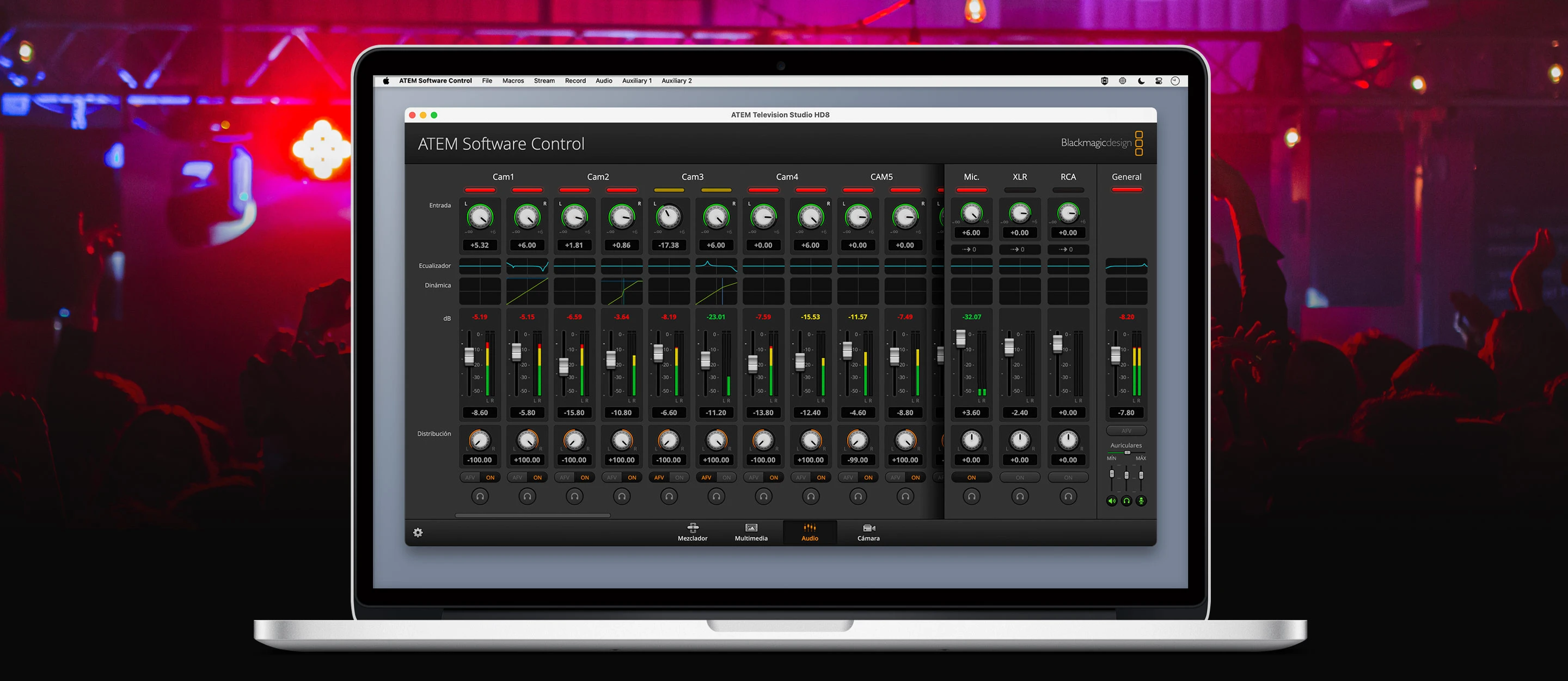Solo CAM5 right channel with its headphone icon

[905, 496]
